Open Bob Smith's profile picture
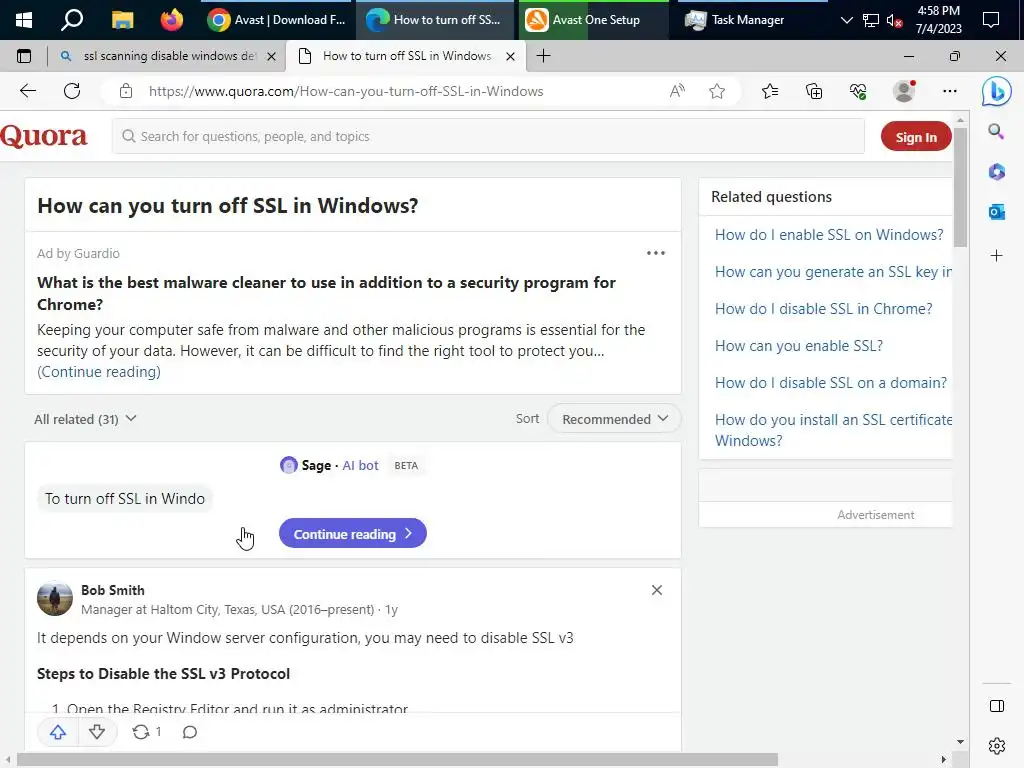 point(55,598)
